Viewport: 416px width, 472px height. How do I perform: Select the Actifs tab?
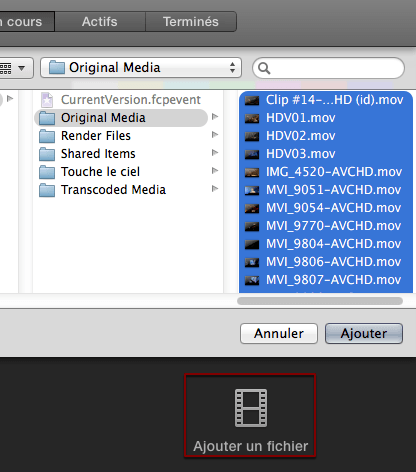pos(100,22)
